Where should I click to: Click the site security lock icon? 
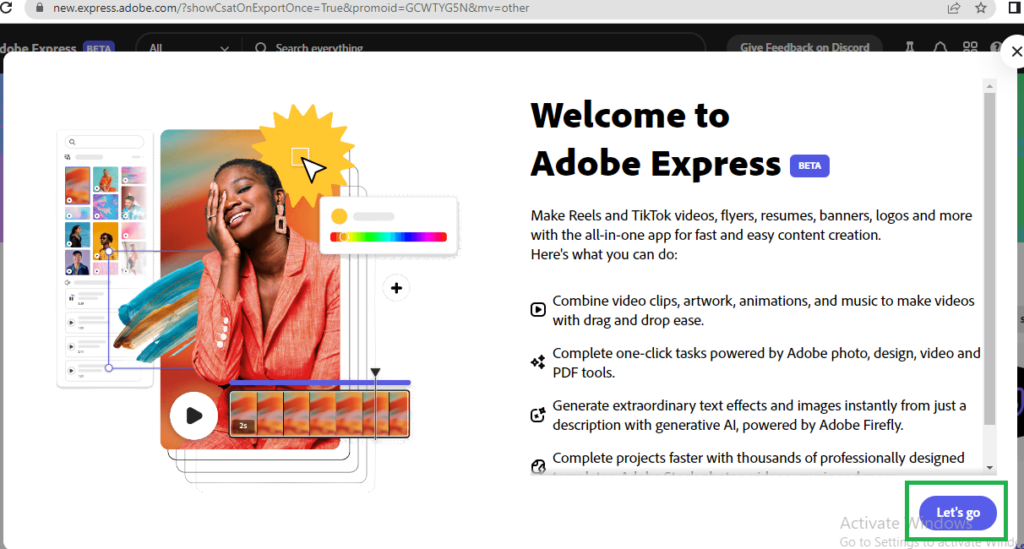tap(39, 8)
